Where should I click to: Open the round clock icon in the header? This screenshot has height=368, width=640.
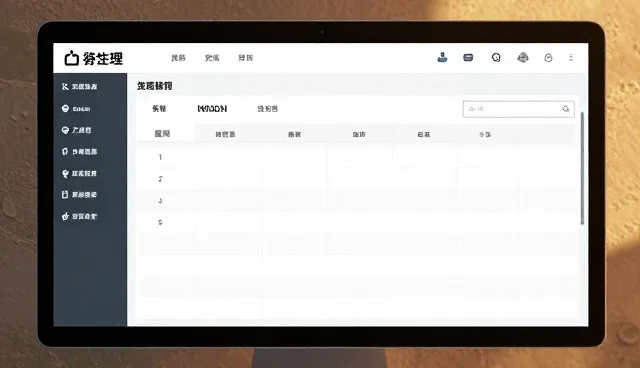point(496,58)
